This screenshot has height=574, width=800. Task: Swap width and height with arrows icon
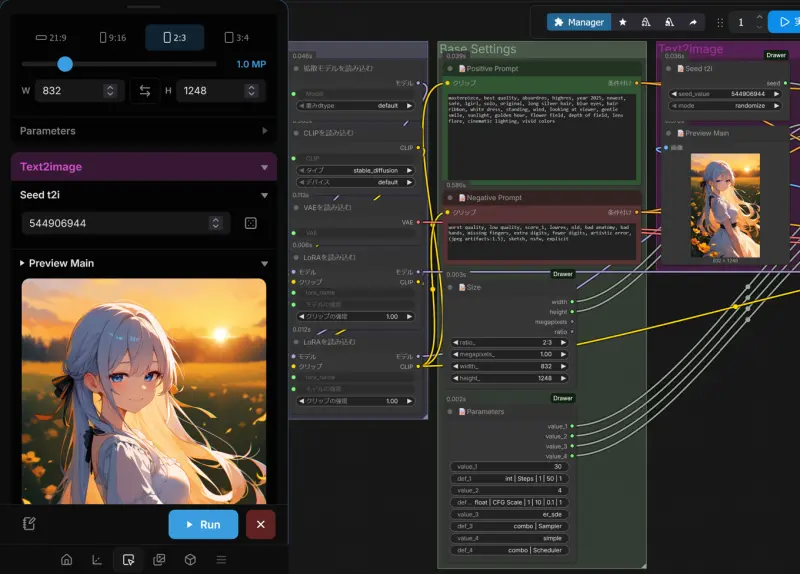tap(145, 91)
